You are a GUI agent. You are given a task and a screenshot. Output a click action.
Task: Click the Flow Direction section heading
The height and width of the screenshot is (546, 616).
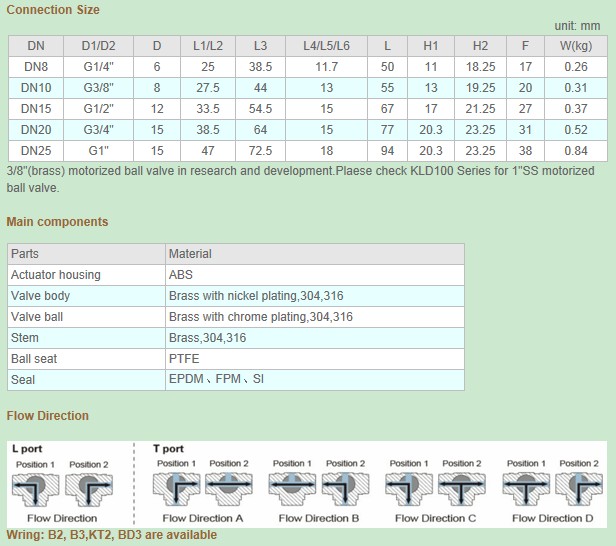click(48, 416)
